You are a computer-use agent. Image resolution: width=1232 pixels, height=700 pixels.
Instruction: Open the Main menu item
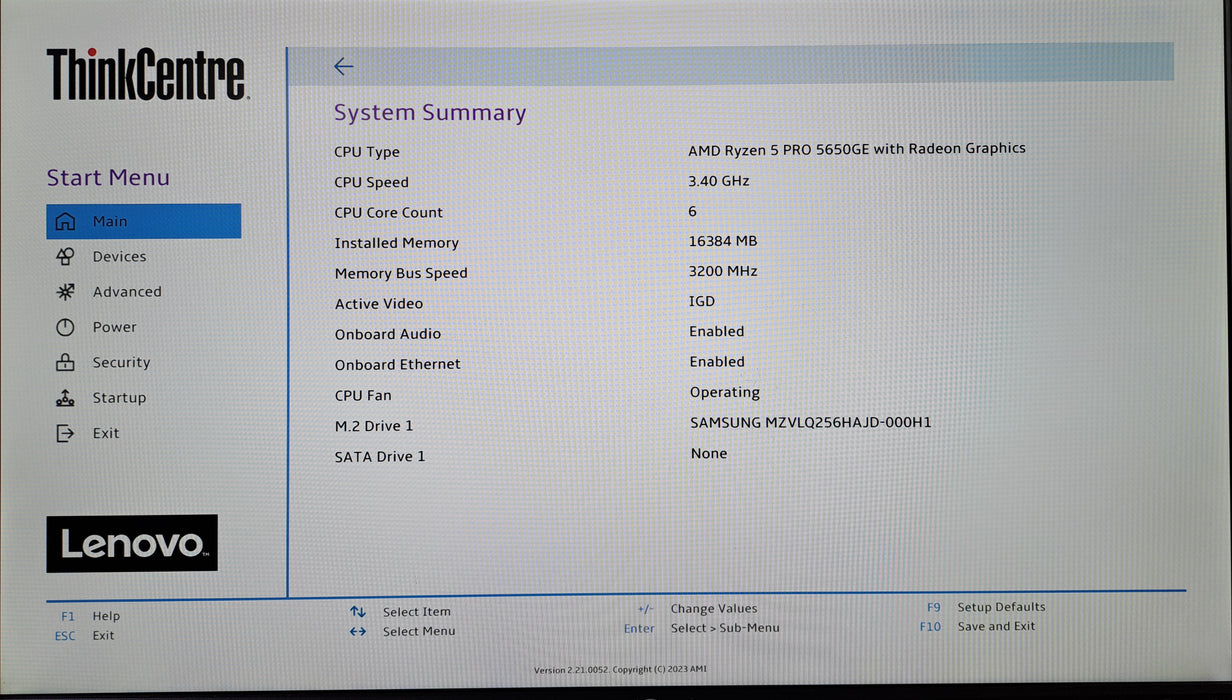click(x=143, y=221)
